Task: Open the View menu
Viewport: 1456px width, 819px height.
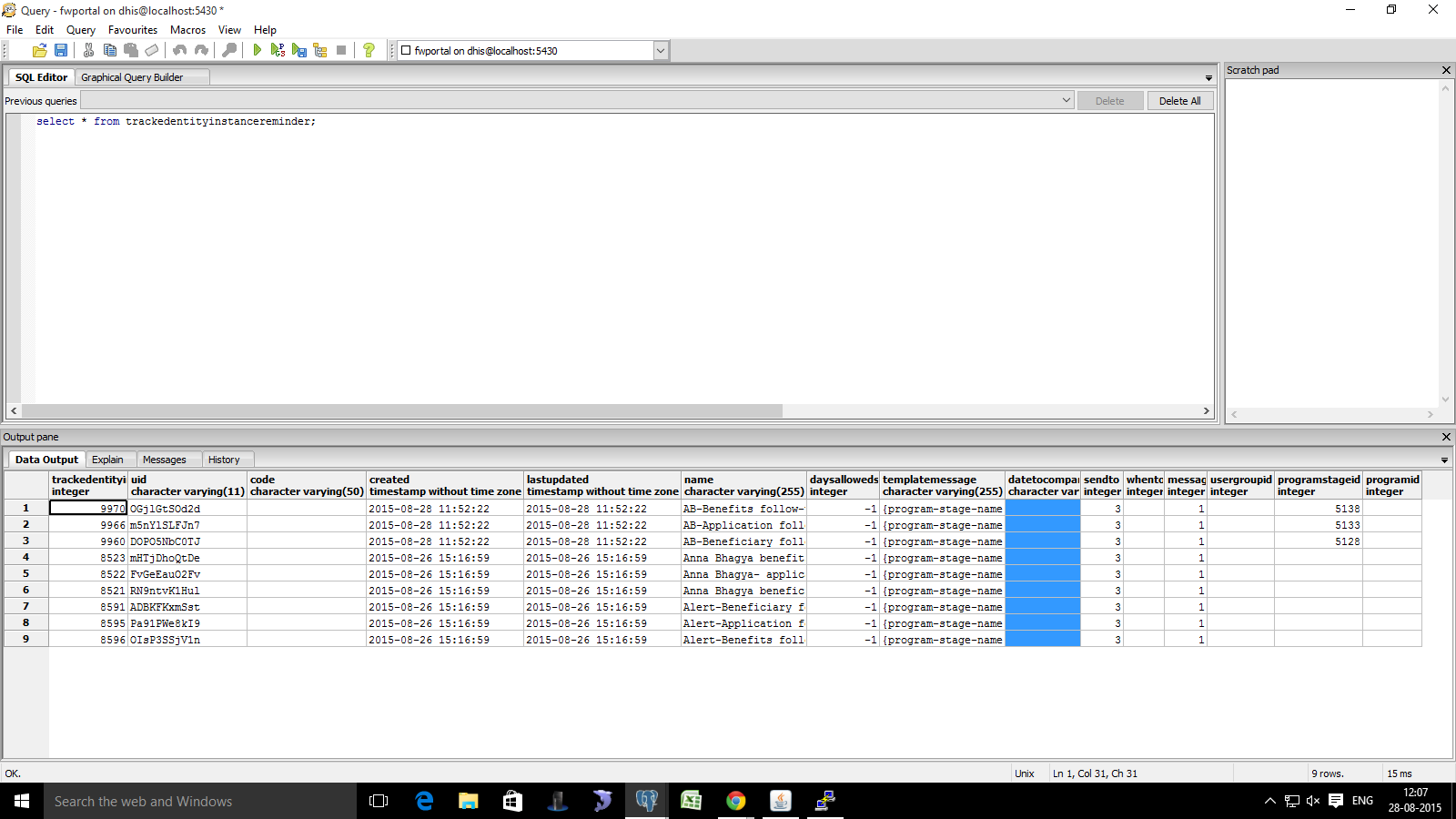Action: [x=229, y=30]
